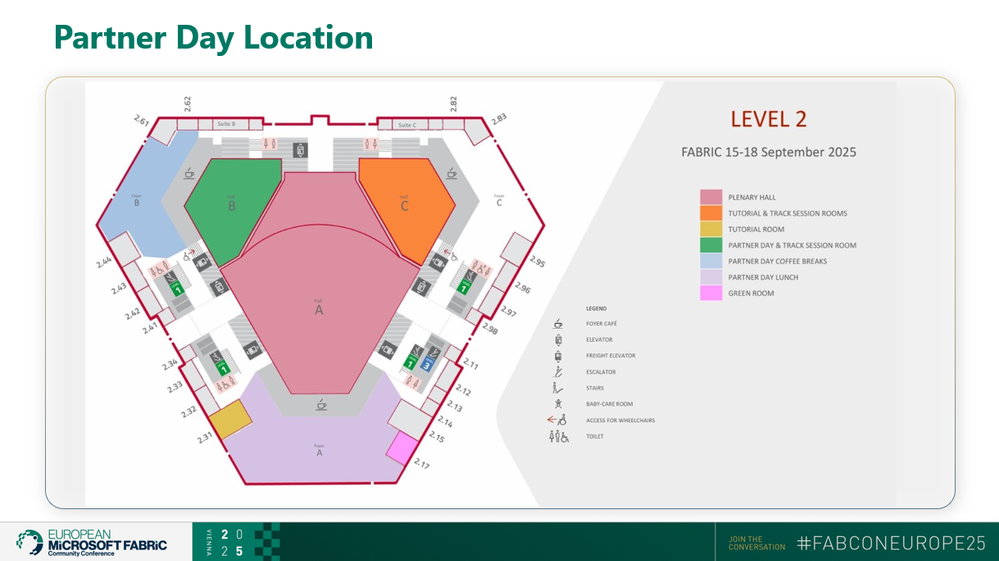This screenshot has width=999, height=561.
Task: Click the Foyer Café cup icon in legend
Action: coord(558,323)
